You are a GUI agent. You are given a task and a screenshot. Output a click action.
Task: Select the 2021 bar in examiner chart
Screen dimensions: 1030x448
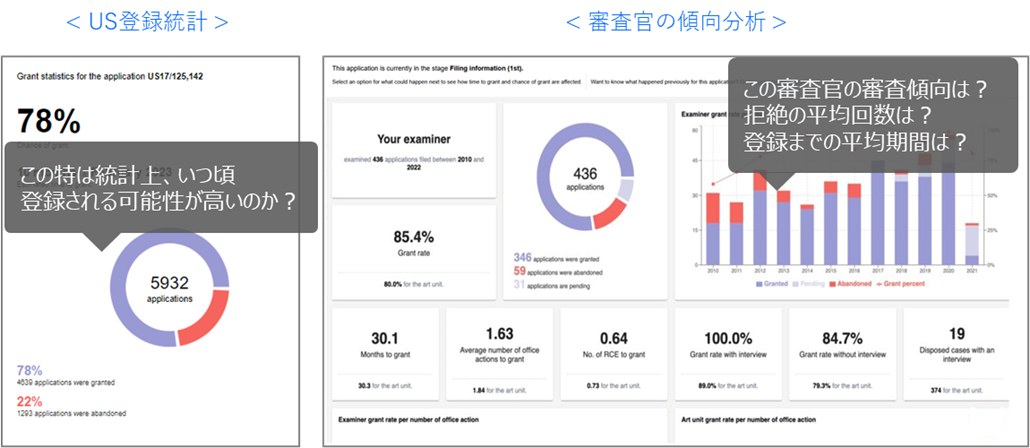pos(972,244)
